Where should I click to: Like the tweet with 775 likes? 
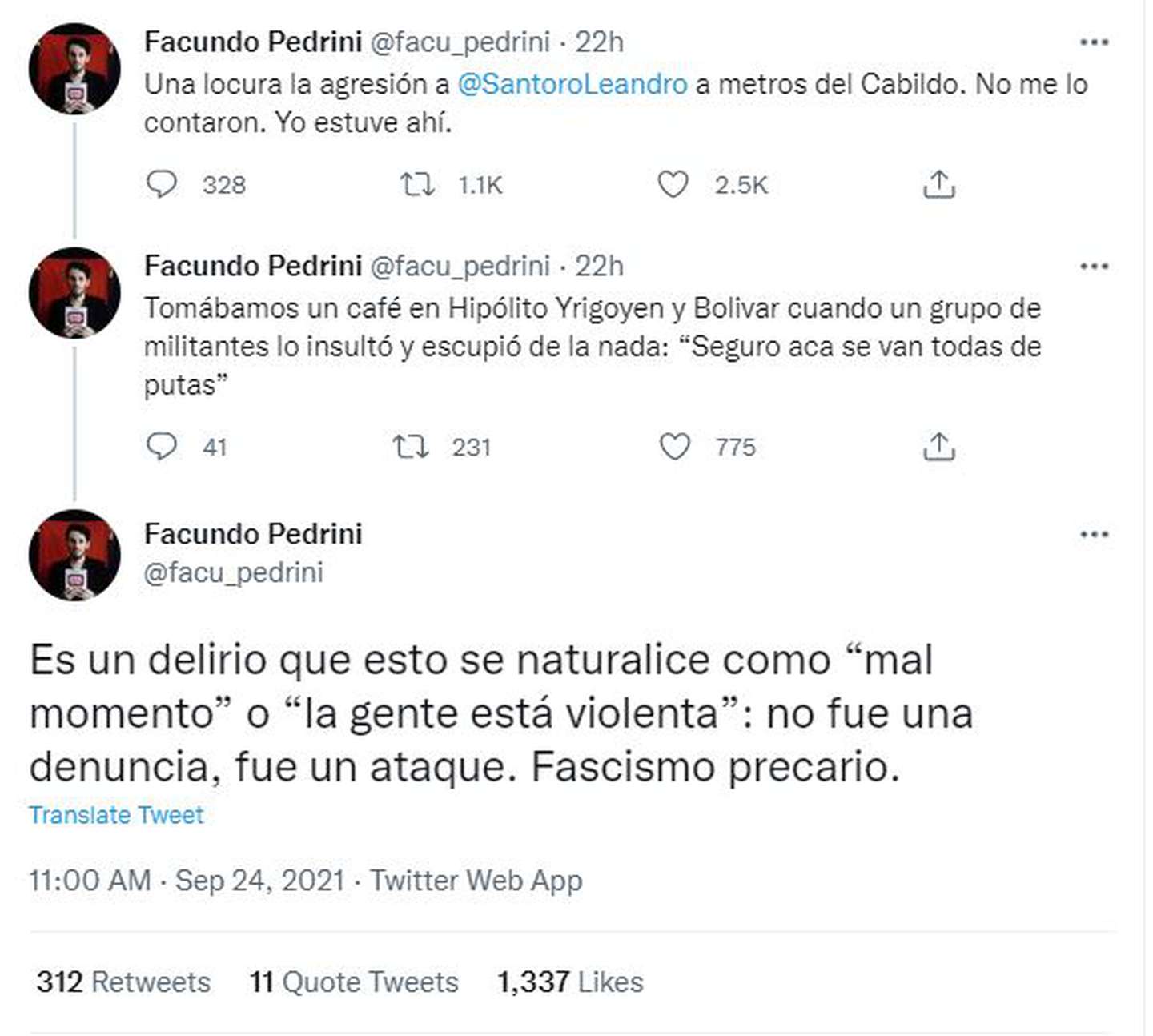(x=674, y=447)
